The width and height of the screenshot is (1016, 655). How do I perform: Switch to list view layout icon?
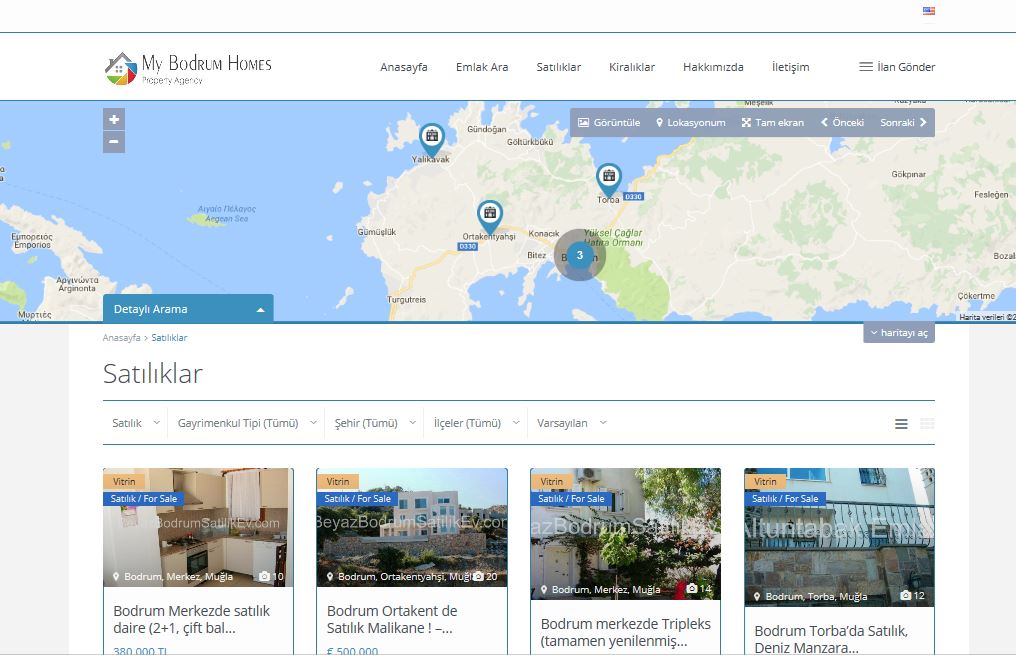point(901,424)
